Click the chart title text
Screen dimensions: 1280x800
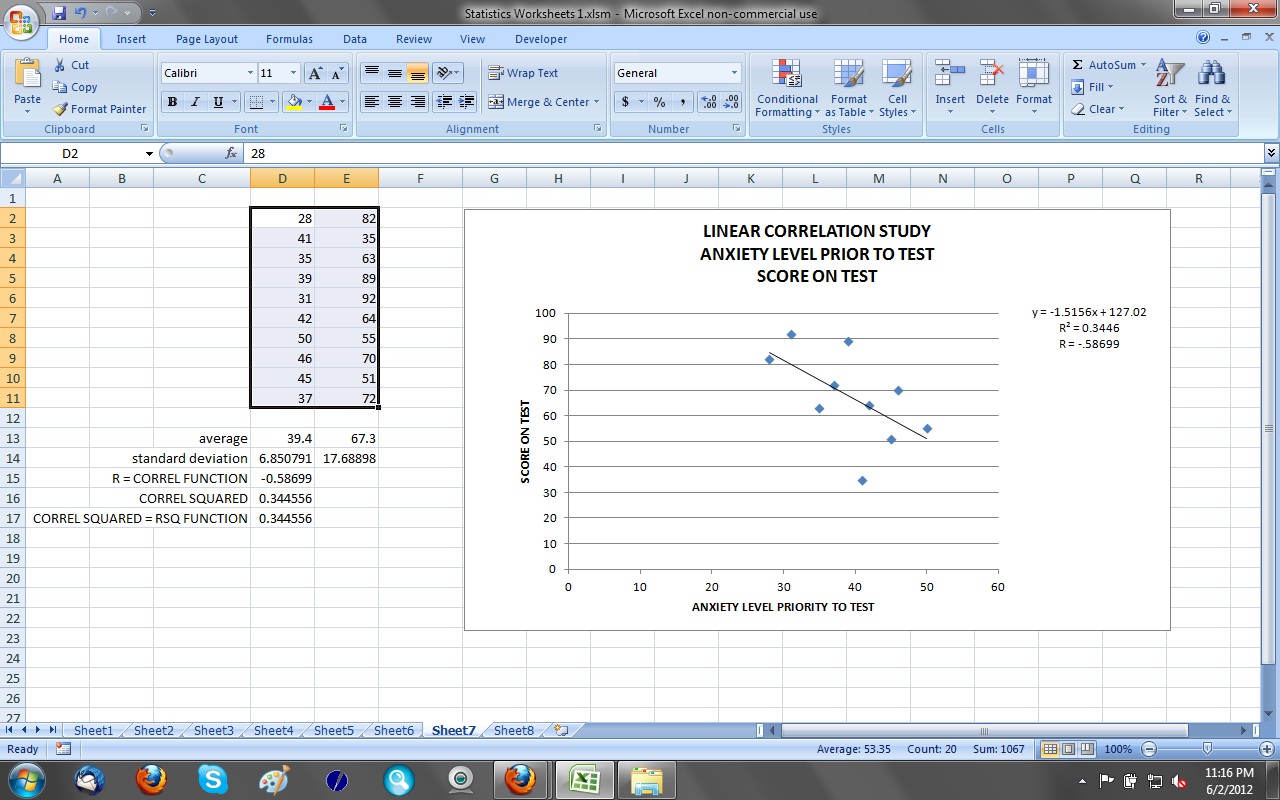click(816, 254)
